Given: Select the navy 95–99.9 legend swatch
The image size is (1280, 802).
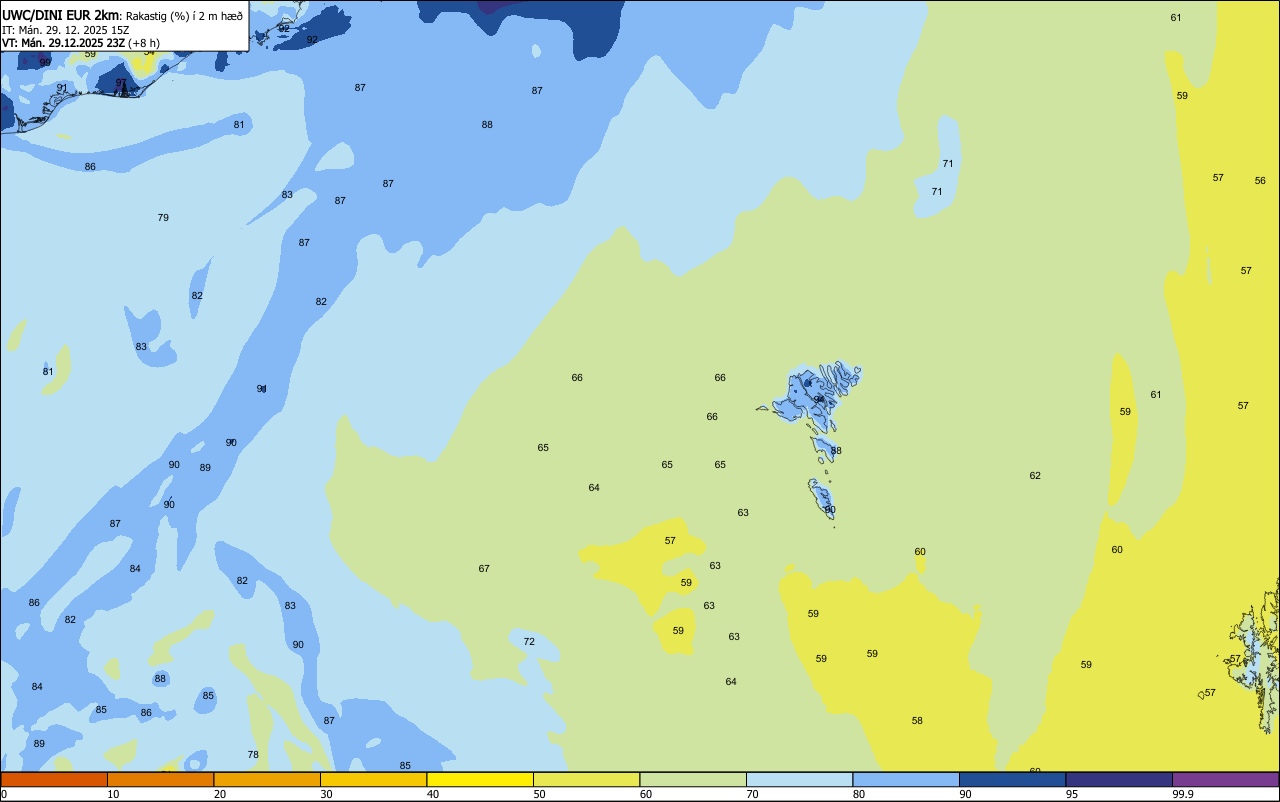Looking at the screenshot, I should pos(1119,779).
